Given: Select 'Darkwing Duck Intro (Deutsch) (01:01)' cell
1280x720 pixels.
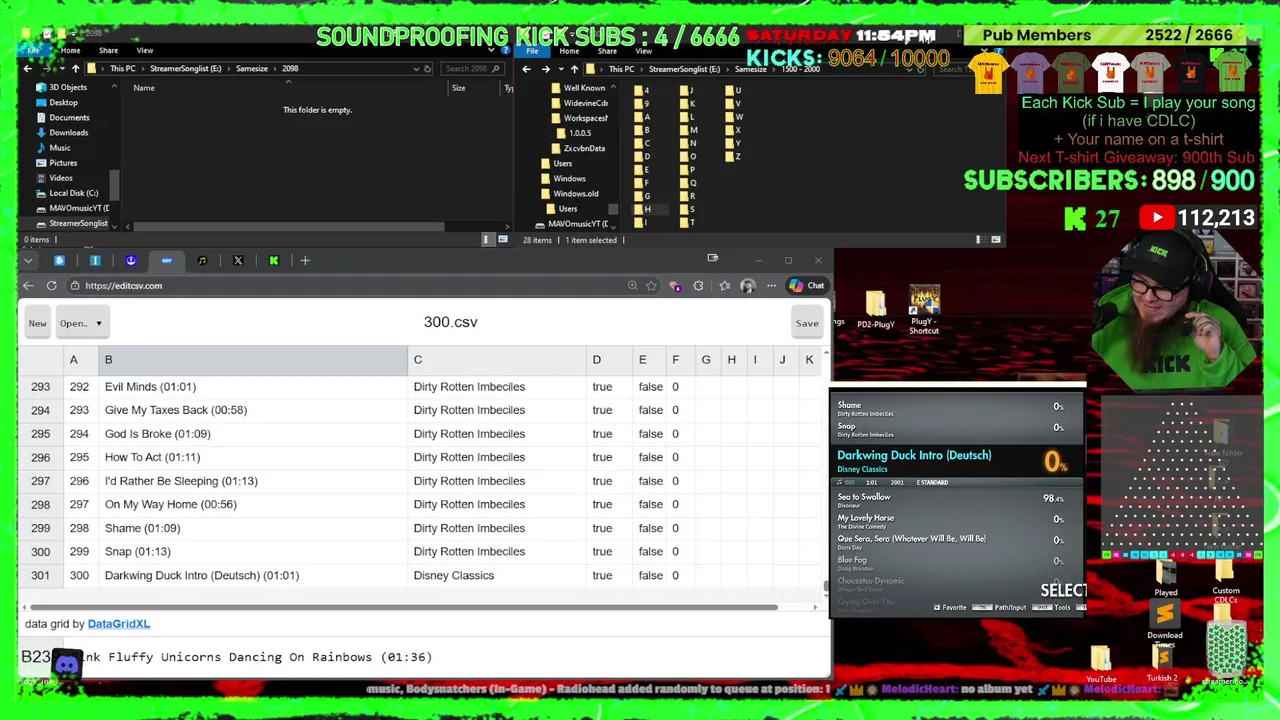Looking at the screenshot, I should click(253, 575).
